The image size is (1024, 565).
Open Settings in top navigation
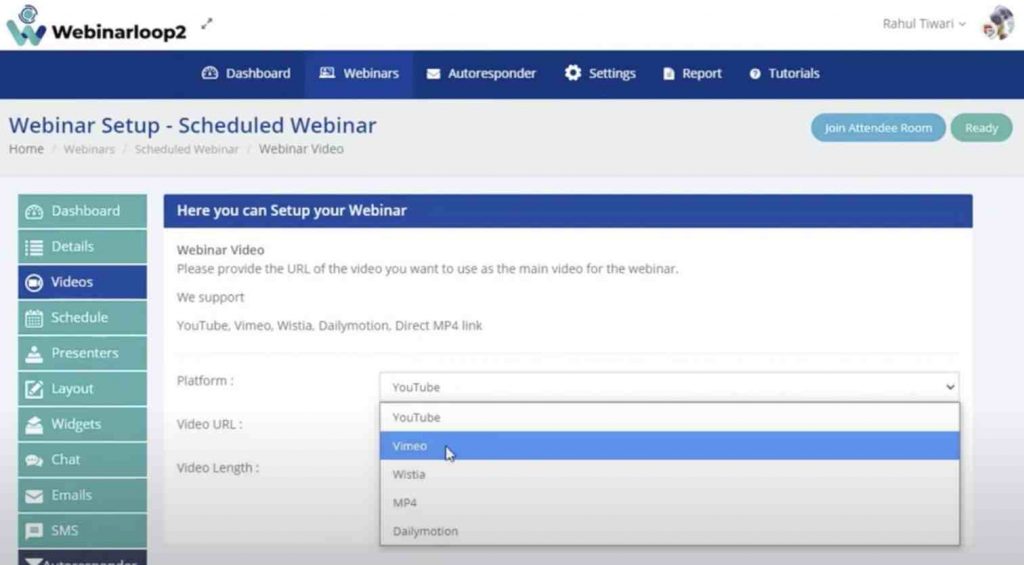click(600, 73)
